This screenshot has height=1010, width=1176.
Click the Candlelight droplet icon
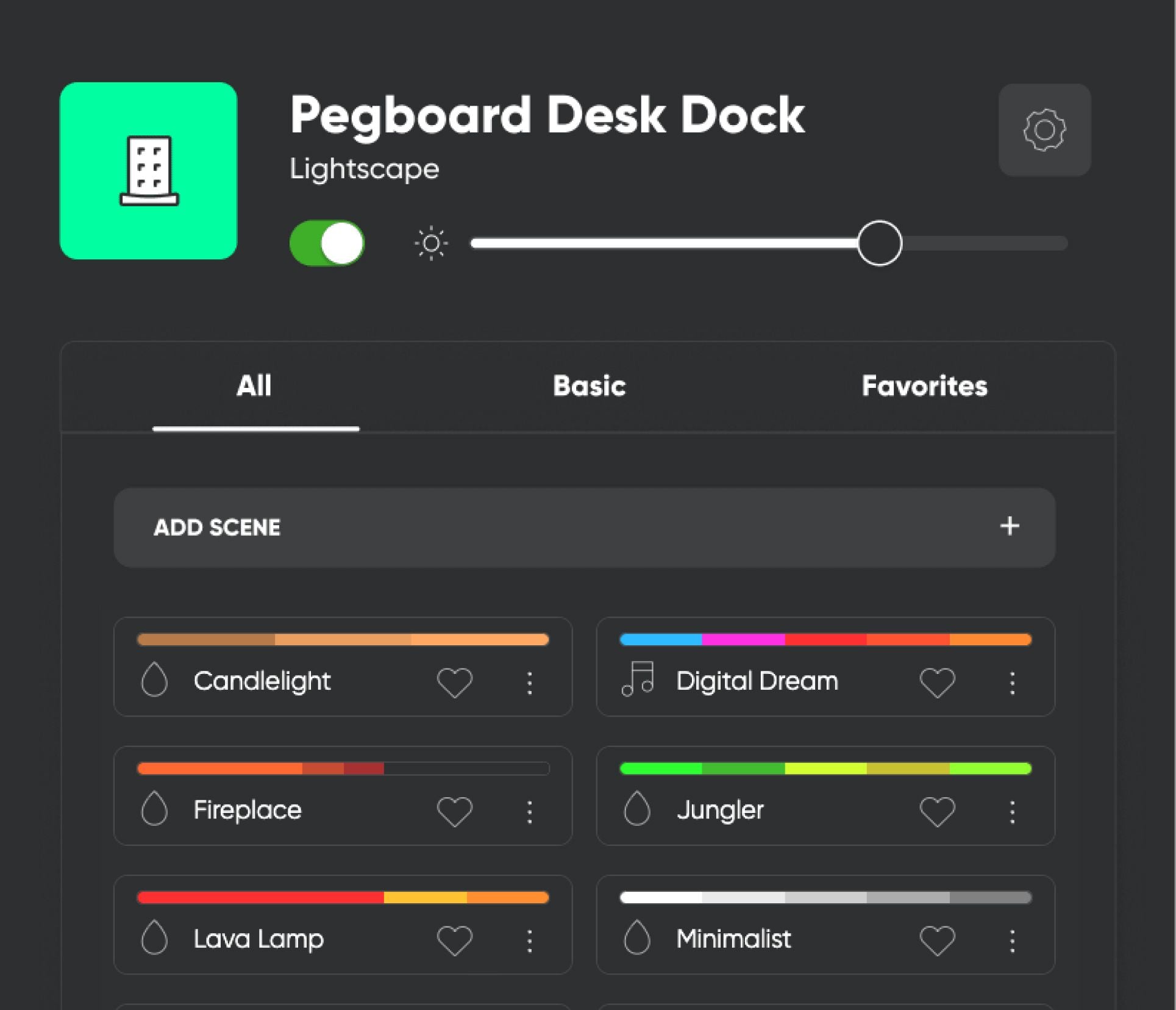pos(154,679)
